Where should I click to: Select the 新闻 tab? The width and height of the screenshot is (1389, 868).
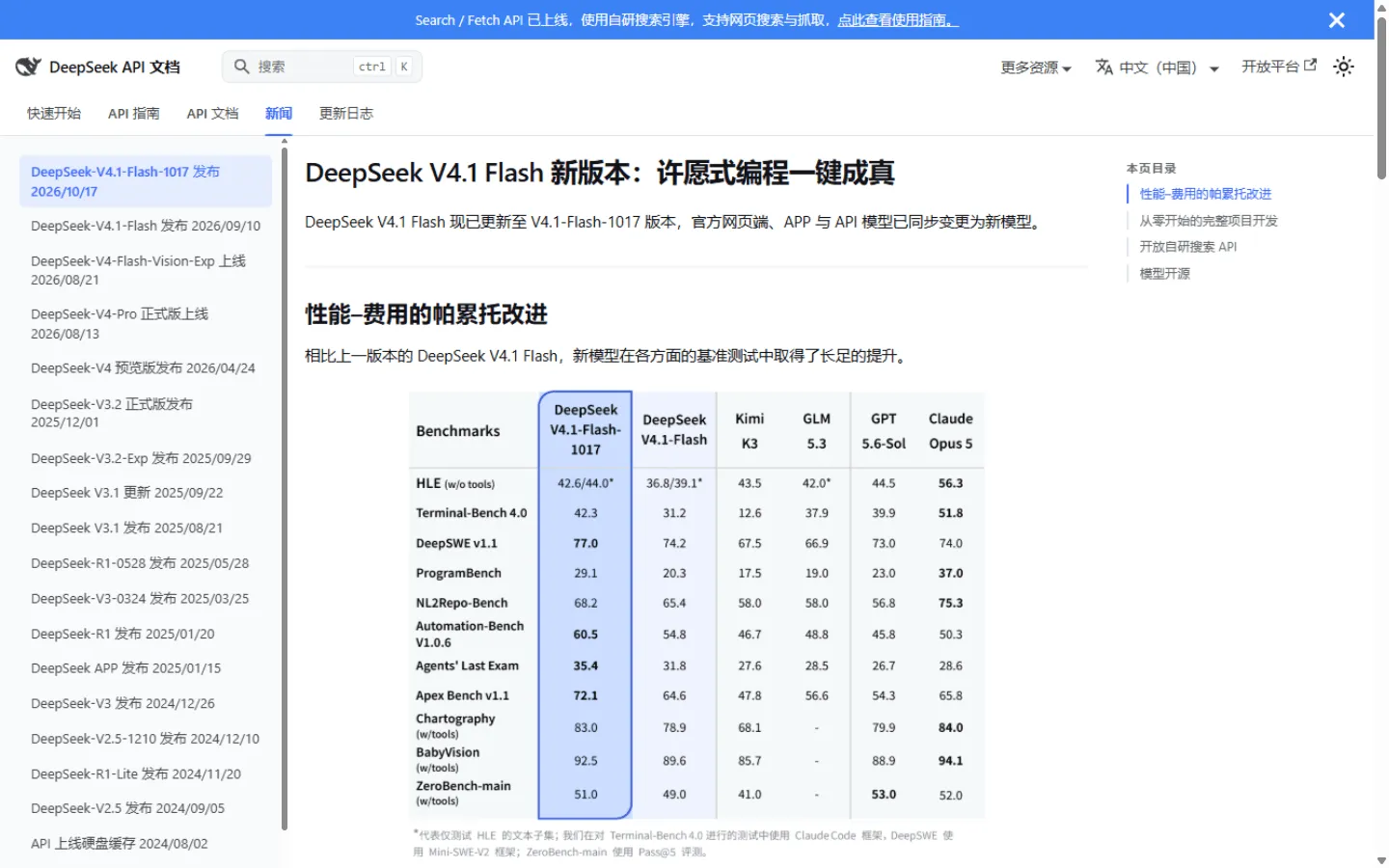tap(279, 113)
